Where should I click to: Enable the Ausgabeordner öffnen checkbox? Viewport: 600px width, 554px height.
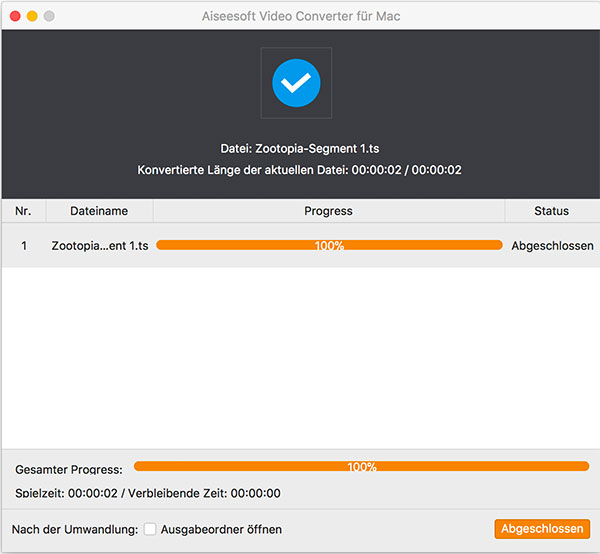pos(150,530)
